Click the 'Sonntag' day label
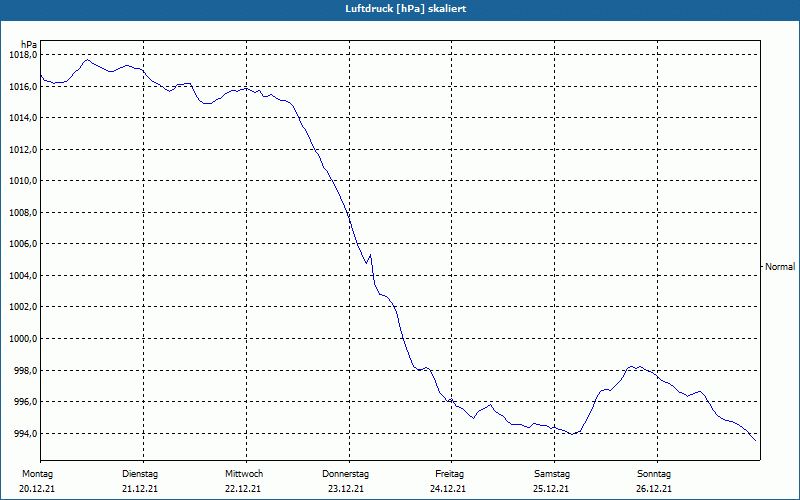Viewport: 800px width, 500px height. (x=654, y=474)
